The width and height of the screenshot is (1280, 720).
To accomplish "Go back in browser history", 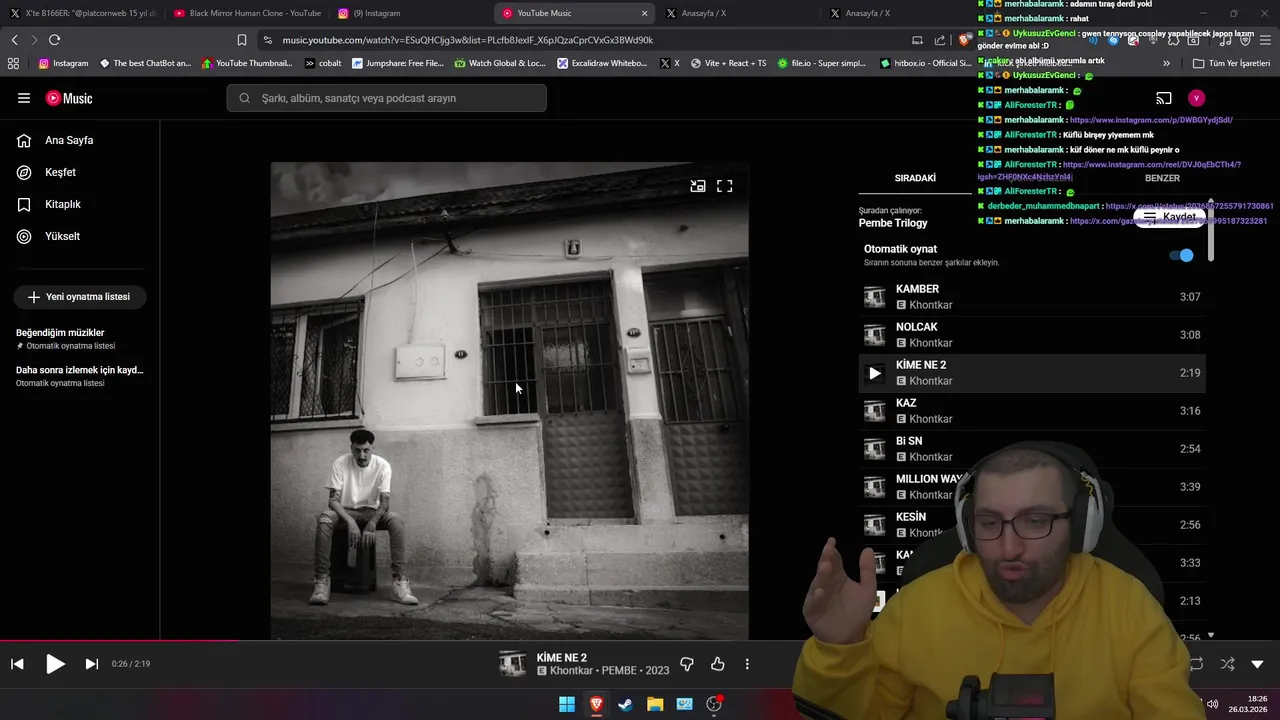I will click(x=14, y=40).
